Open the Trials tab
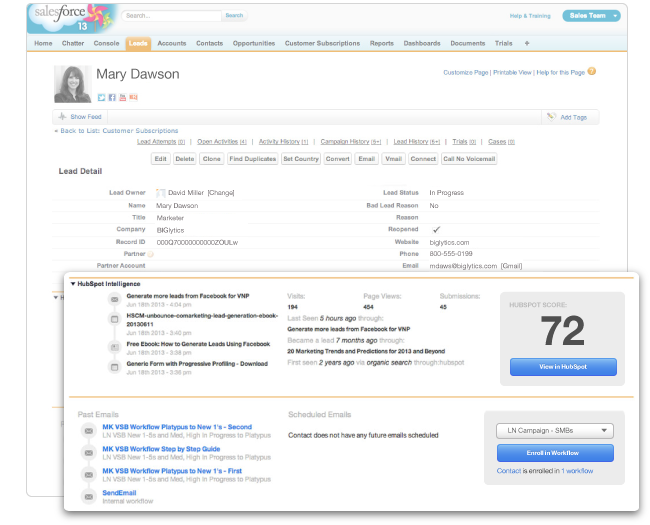650x525 pixels. 504,43
